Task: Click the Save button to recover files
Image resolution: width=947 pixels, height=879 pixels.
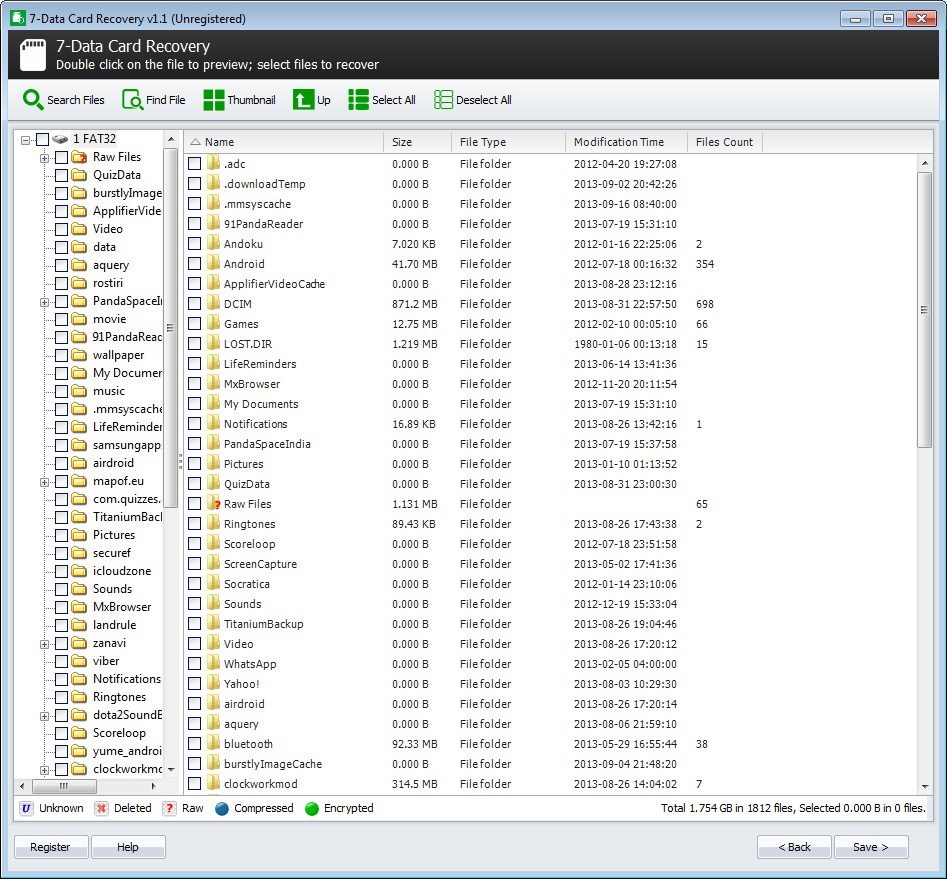Action: (x=870, y=846)
